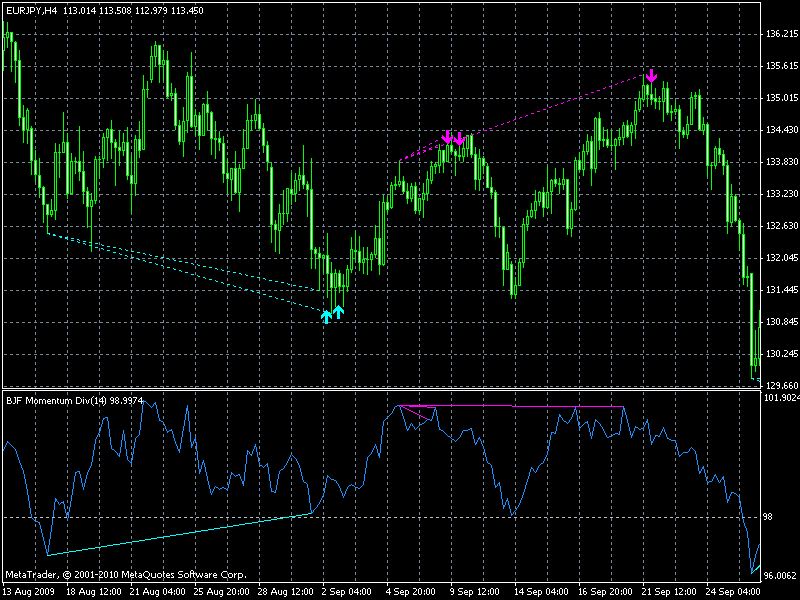Screen dimensions: 800x600
Task: Click the 13 Aug 2009 date label
Action: [29, 592]
